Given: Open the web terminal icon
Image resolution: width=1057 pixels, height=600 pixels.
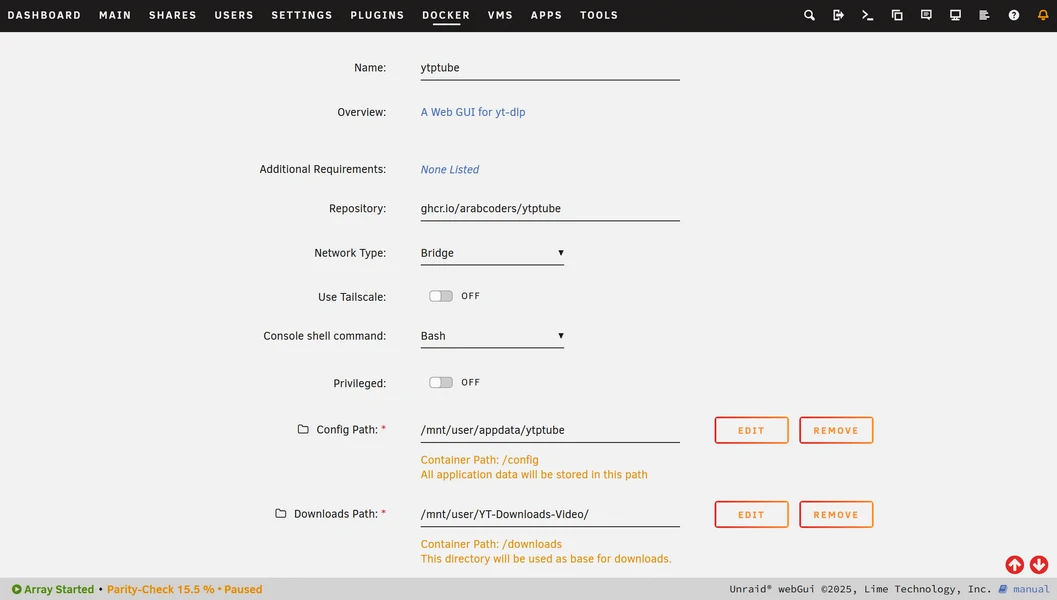Looking at the screenshot, I should coord(867,15).
